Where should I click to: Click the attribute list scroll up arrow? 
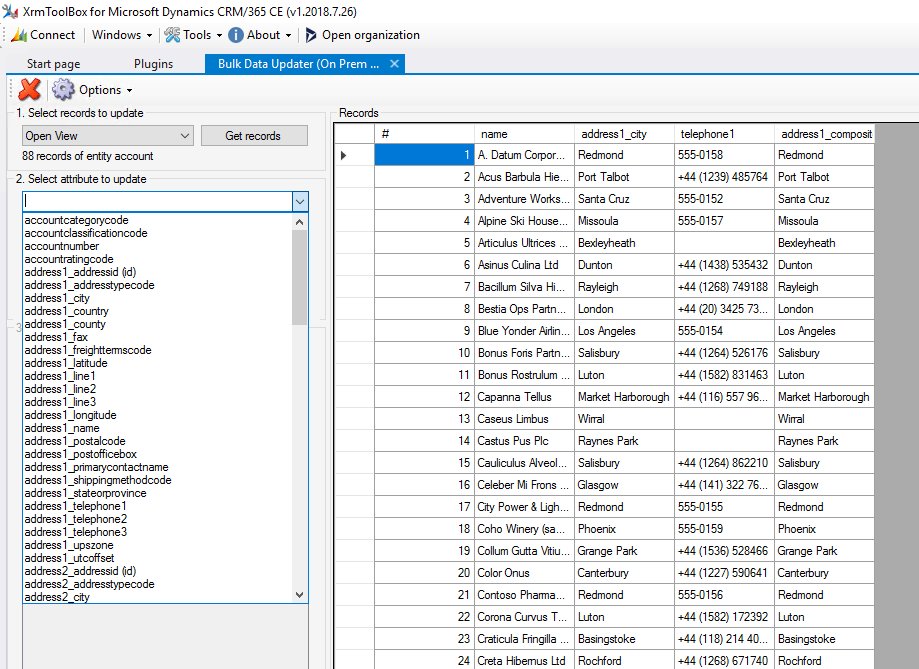(x=299, y=222)
